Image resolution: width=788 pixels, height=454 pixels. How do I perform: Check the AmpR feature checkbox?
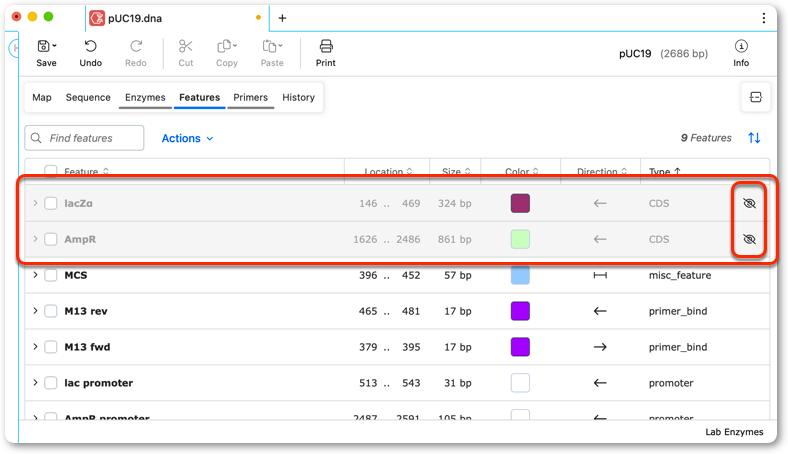pos(51,239)
